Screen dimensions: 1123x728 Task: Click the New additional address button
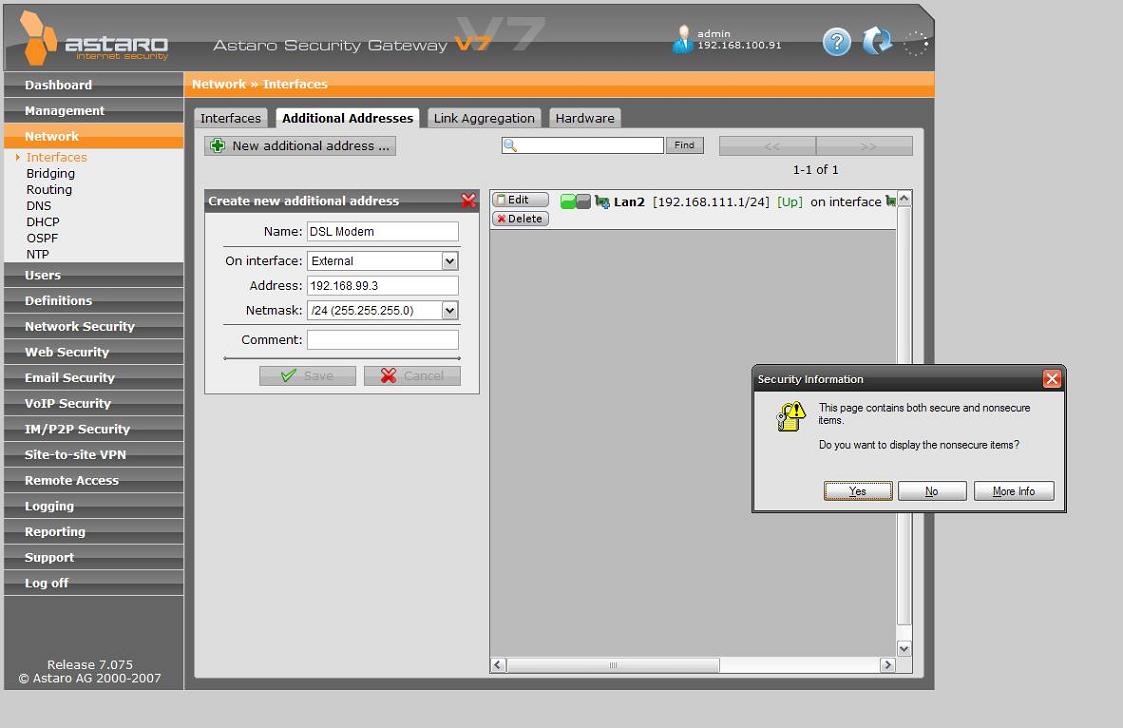[x=300, y=146]
